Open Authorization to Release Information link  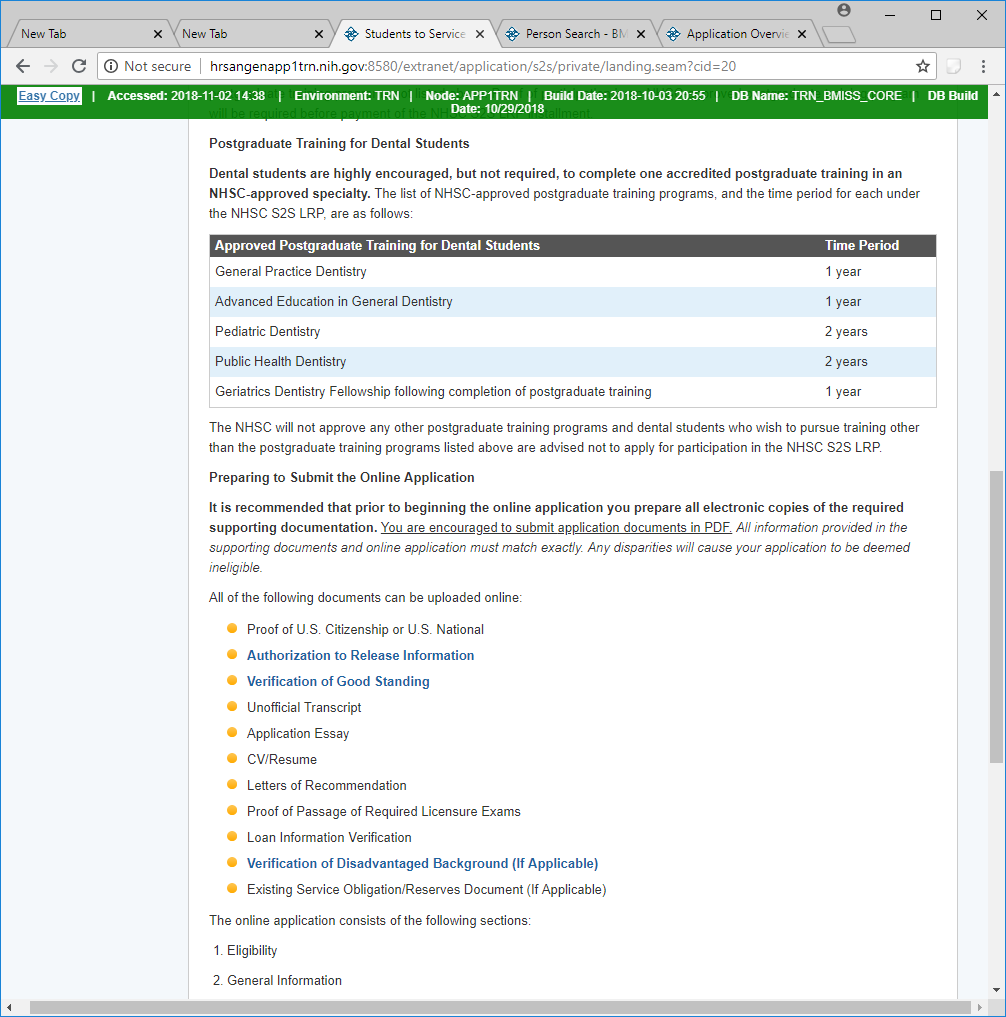click(360, 655)
